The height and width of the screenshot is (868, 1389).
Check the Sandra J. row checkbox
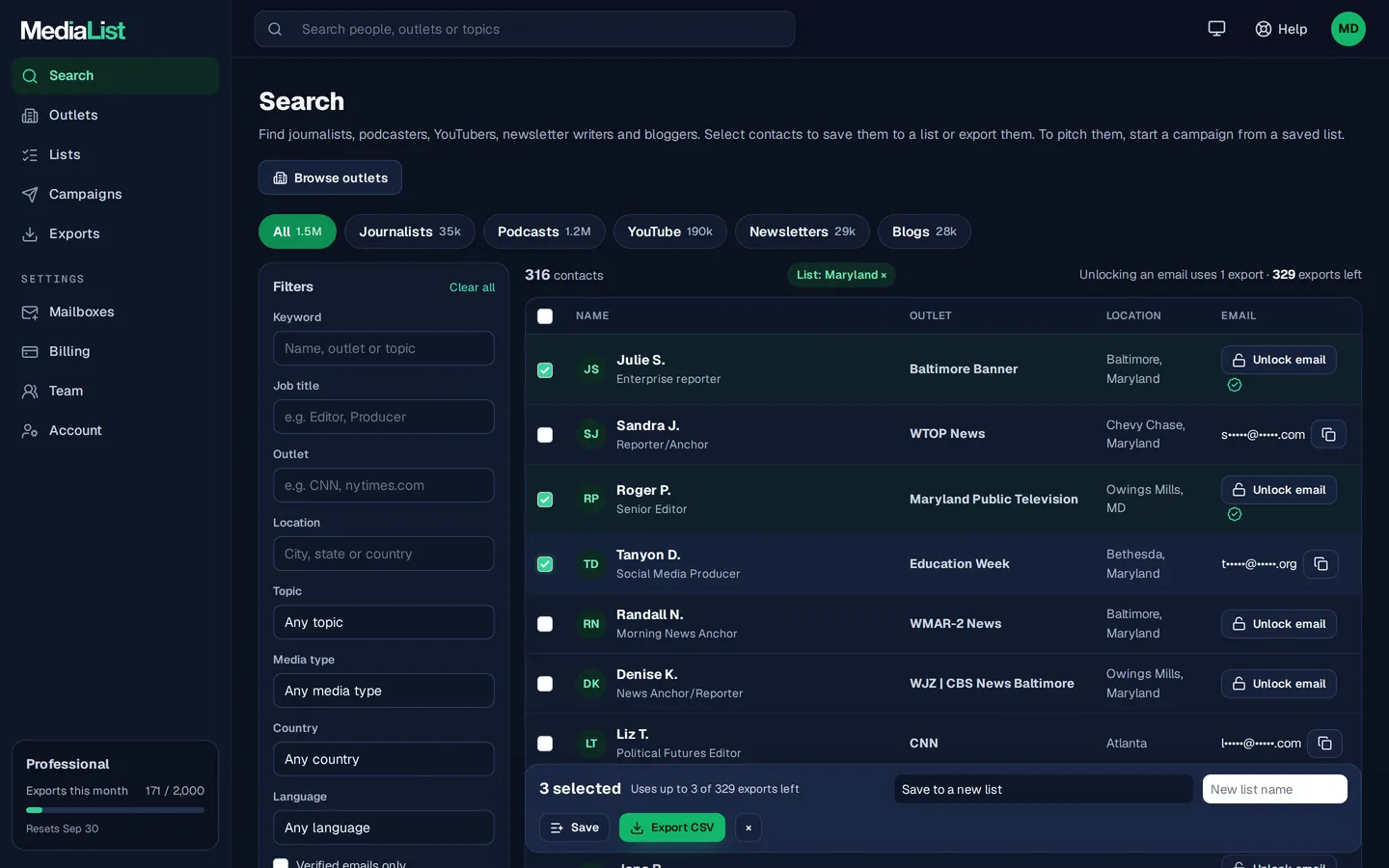click(x=545, y=435)
